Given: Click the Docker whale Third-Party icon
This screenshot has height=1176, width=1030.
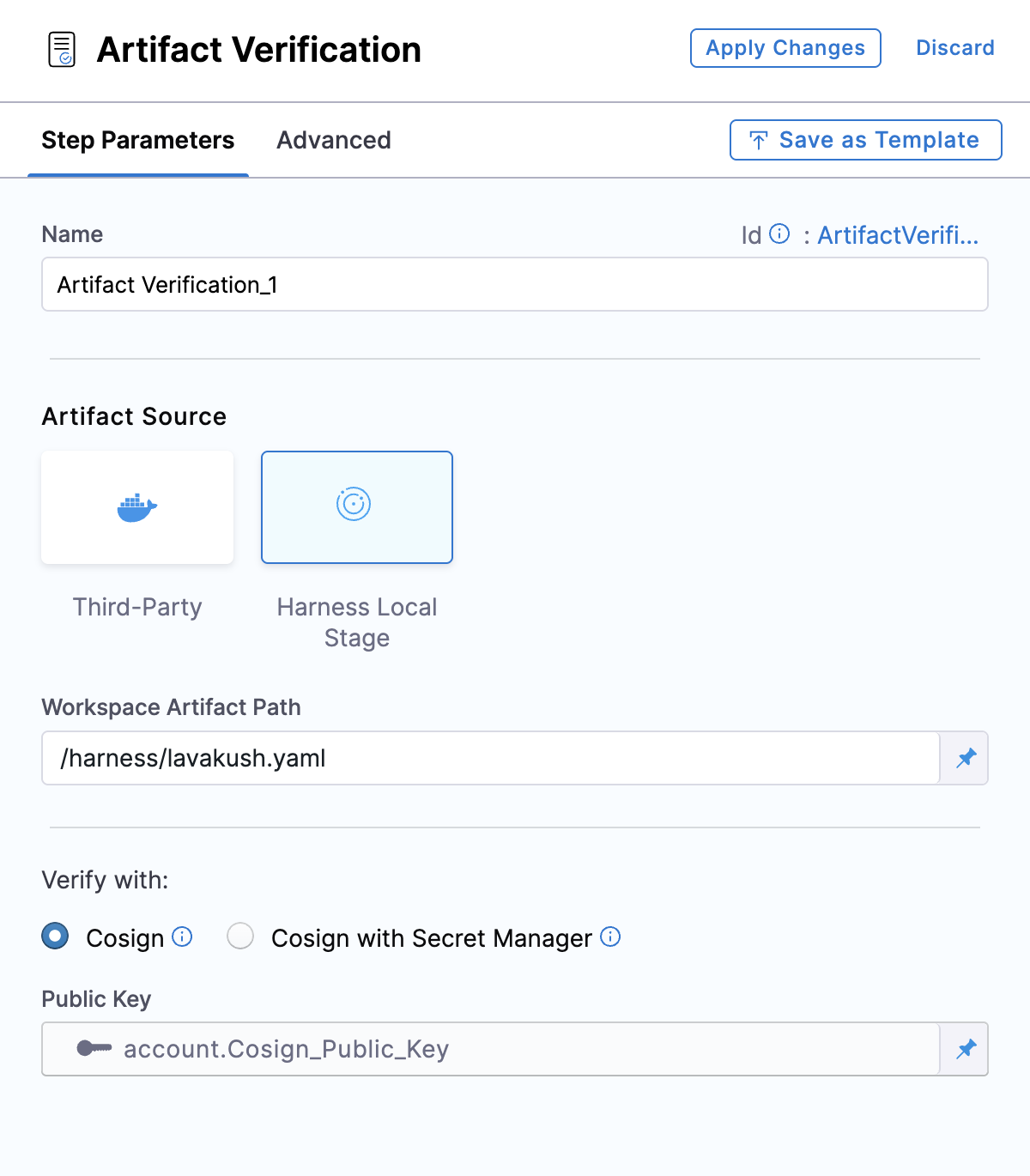Looking at the screenshot, I should [137, 507].
